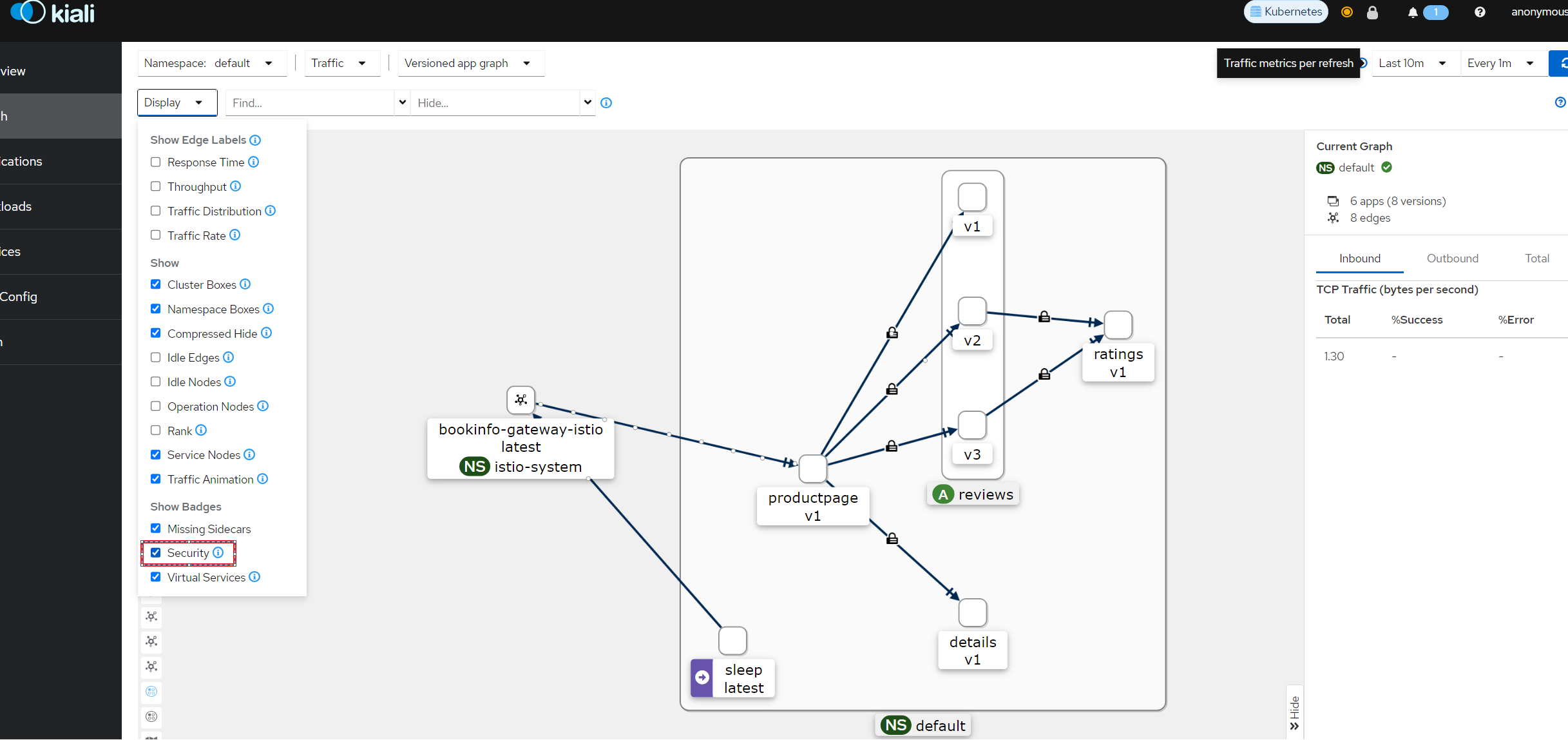This screenshot has height=740, width=1568.
Task: Uncheck the Security badge checkbox
Action: pos(155,552)
